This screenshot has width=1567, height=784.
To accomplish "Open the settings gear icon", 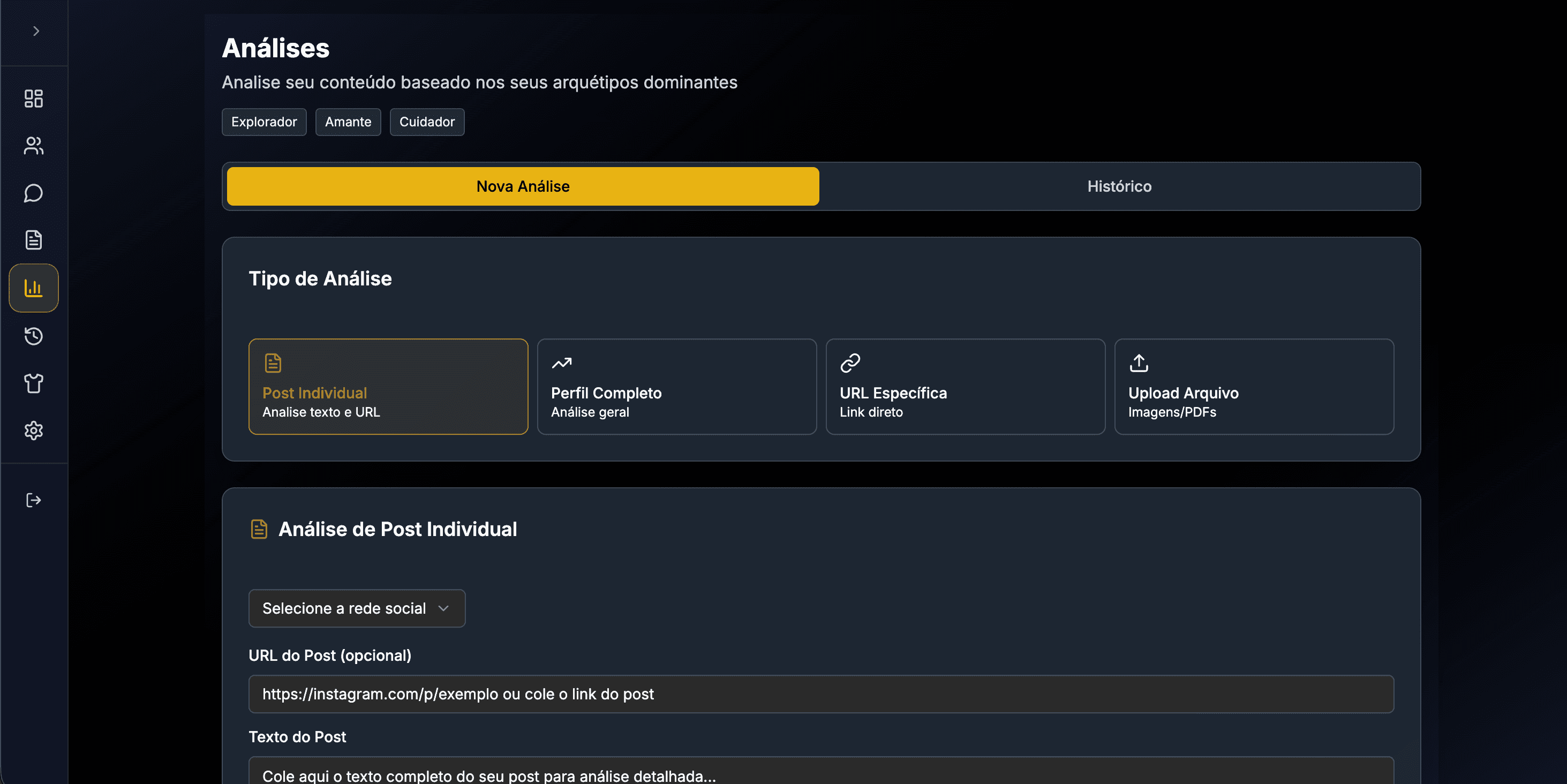I will [33, 431].
